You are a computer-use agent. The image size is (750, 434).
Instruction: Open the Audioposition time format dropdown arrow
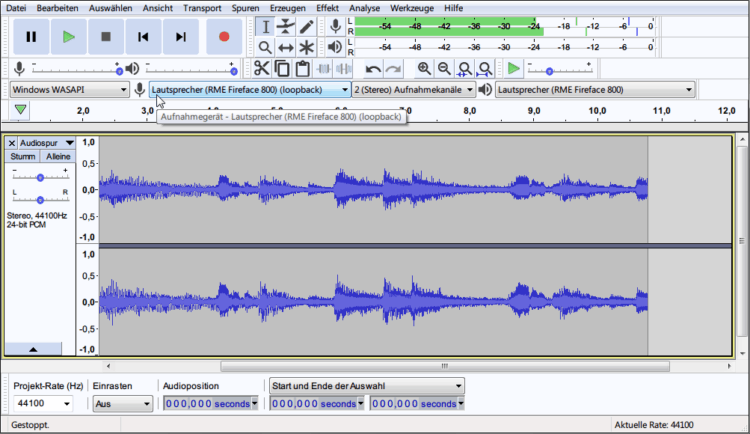254,403
